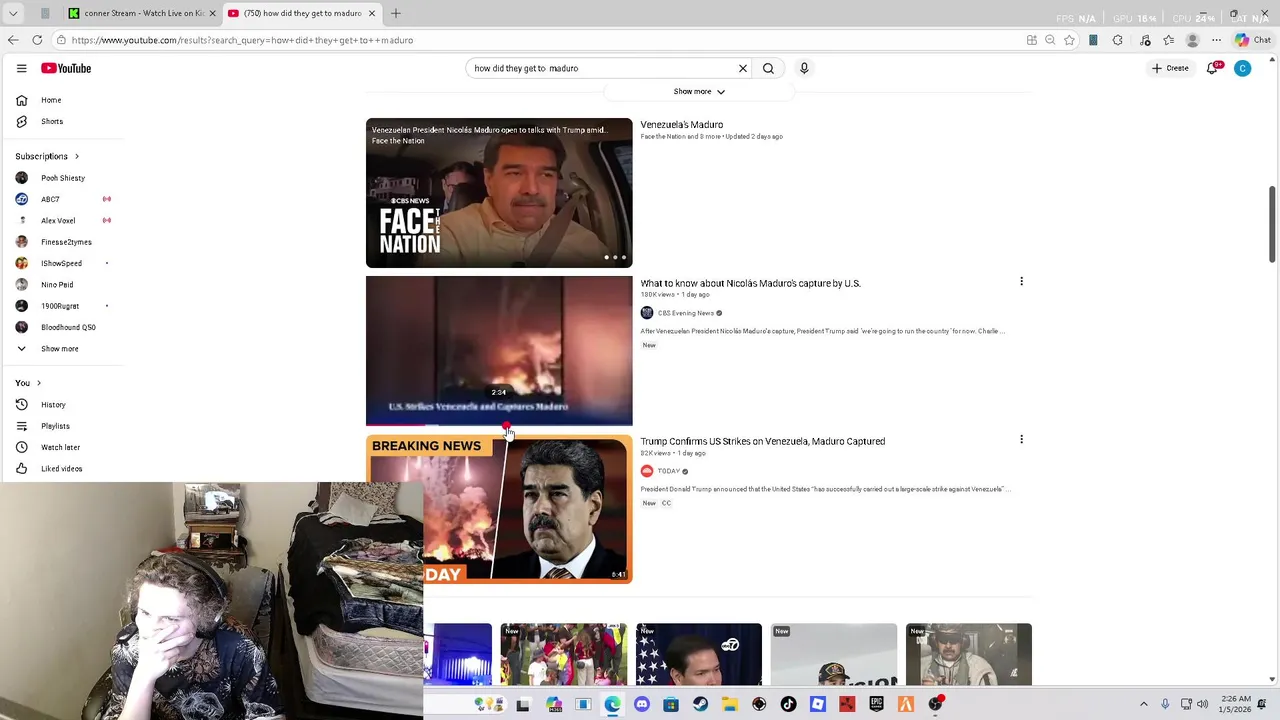
Task: Open the browser Extensions puzzle icon
Action: (1117, 40)
